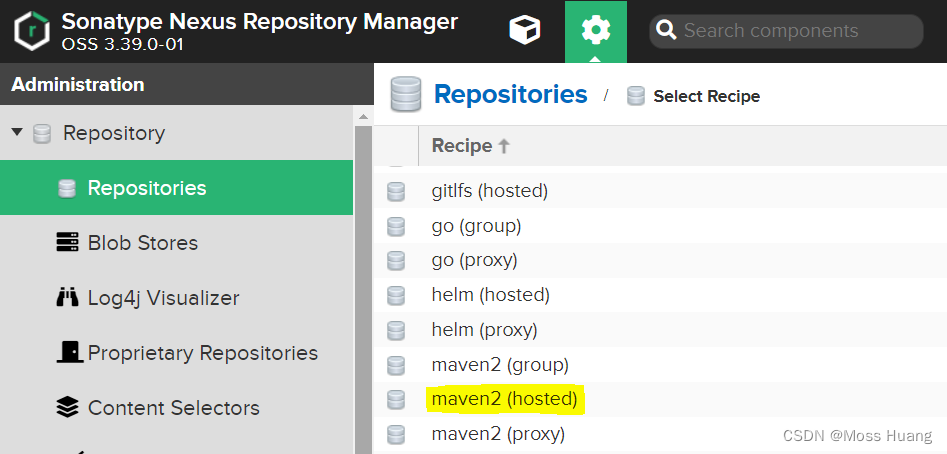Open the Administration gear icon
The height and width of the screenshot is (454, 947).
pos(595,31)
